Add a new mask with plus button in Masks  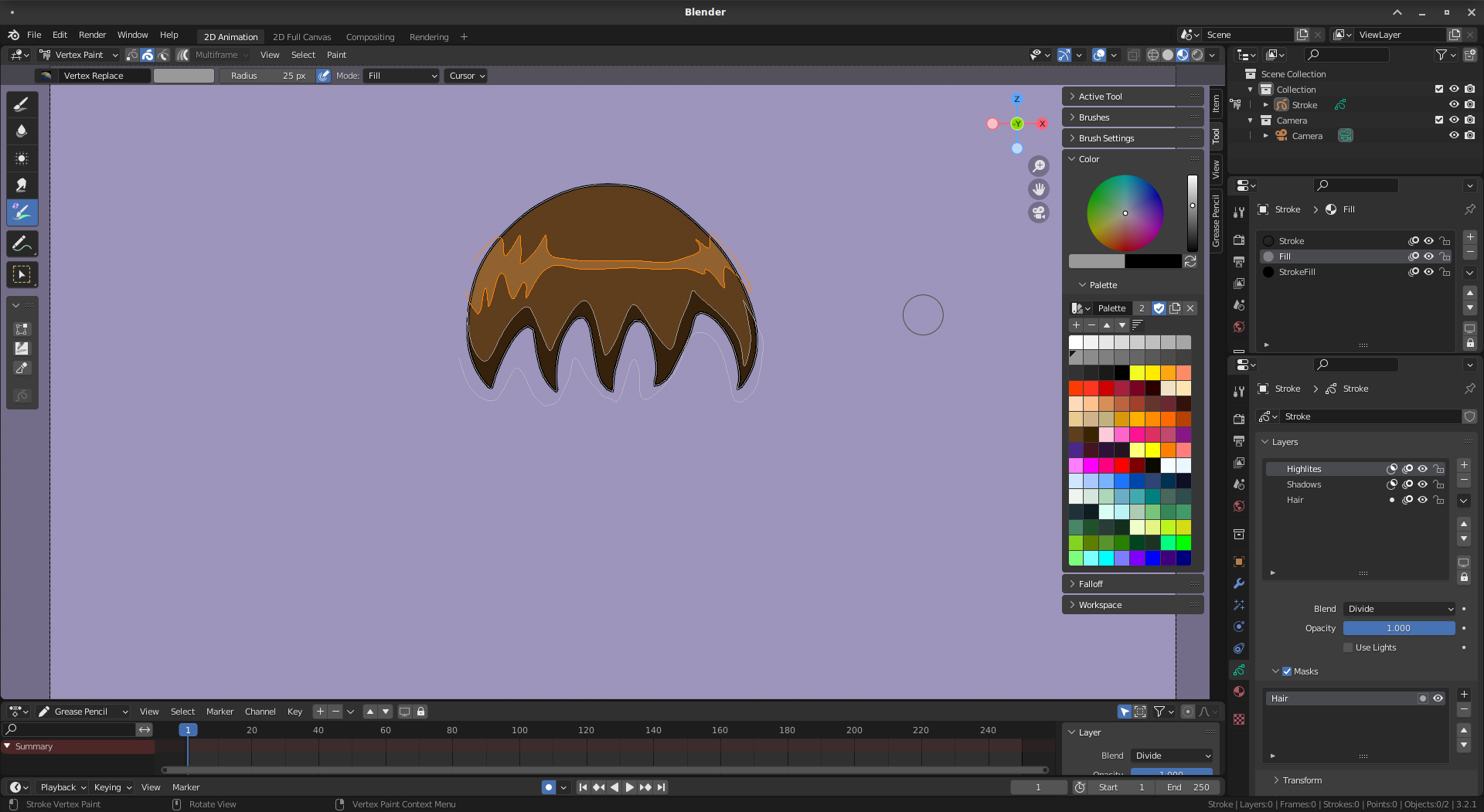coord(1464,695)
